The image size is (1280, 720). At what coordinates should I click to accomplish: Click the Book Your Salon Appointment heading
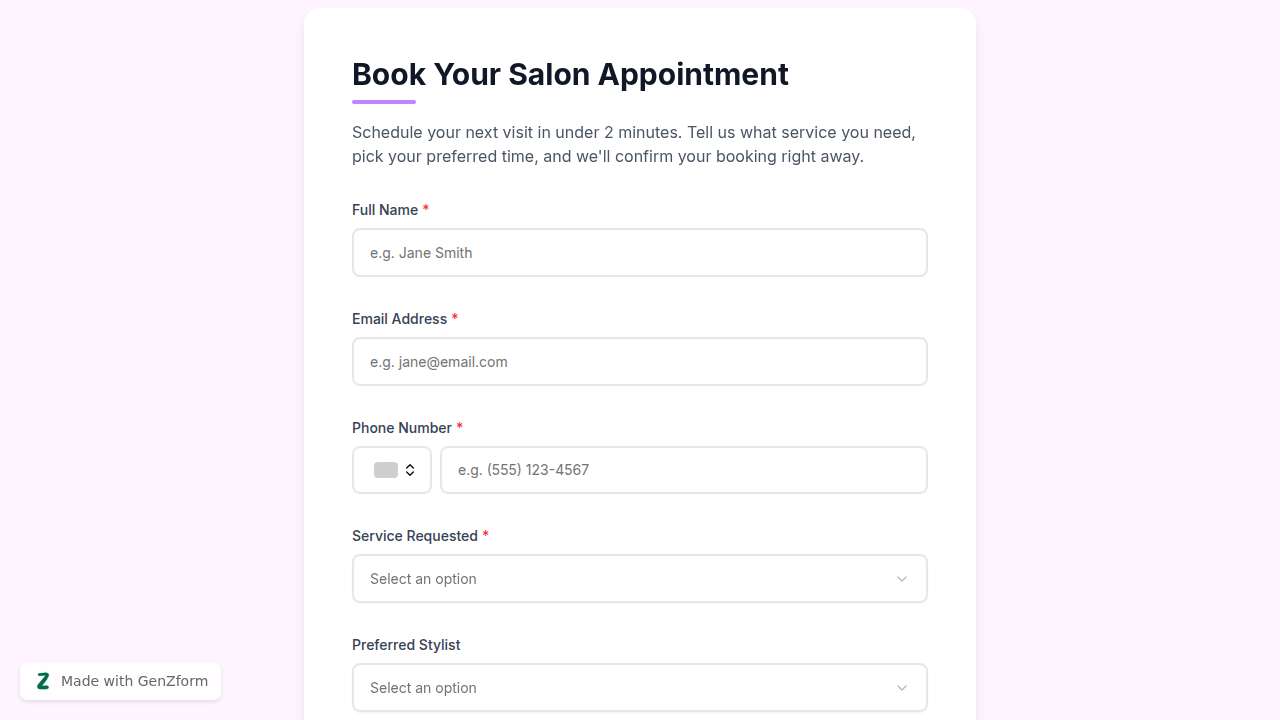pos(570,74)
